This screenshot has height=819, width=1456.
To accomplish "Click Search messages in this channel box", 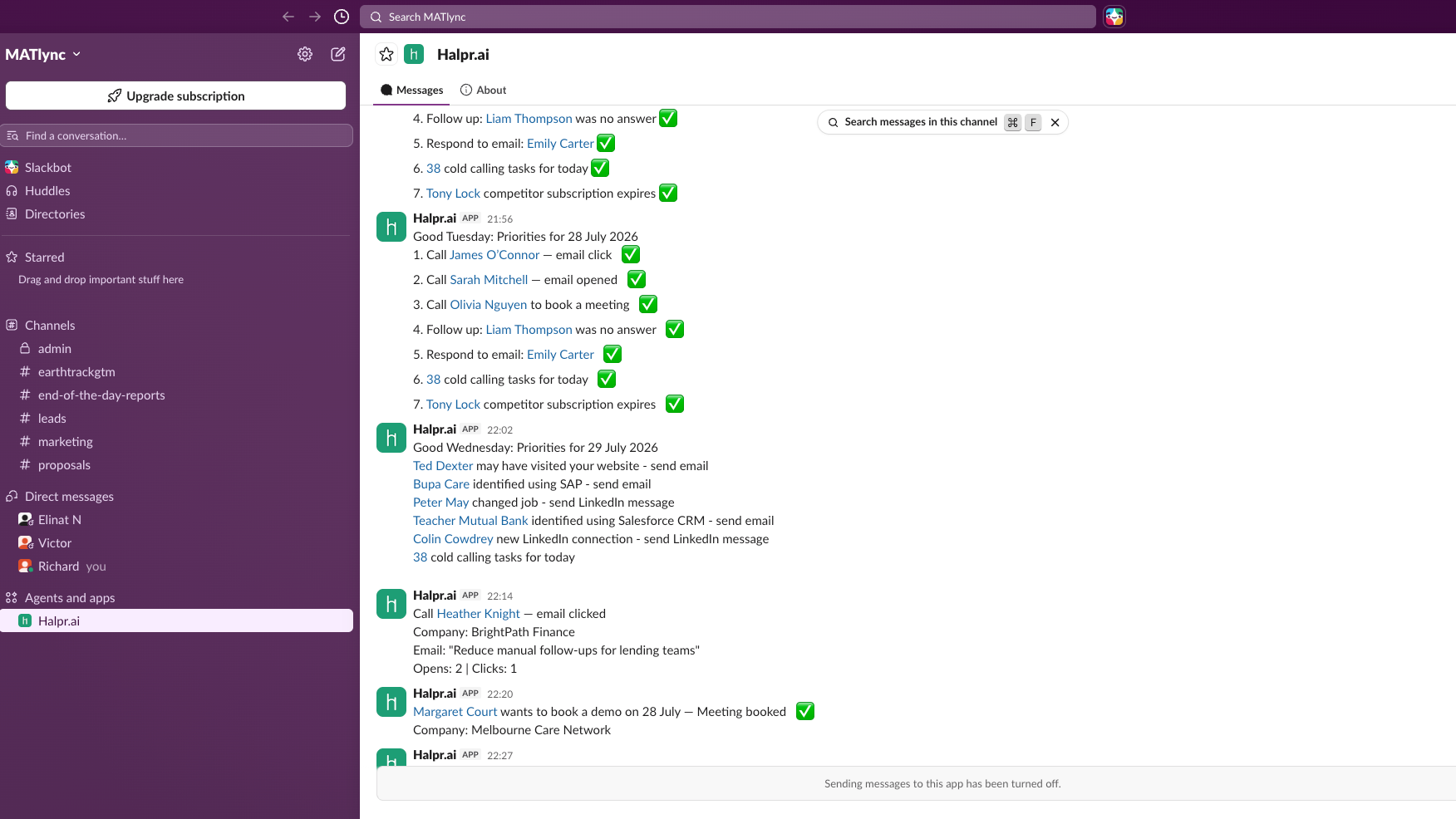I will point(920,122).
